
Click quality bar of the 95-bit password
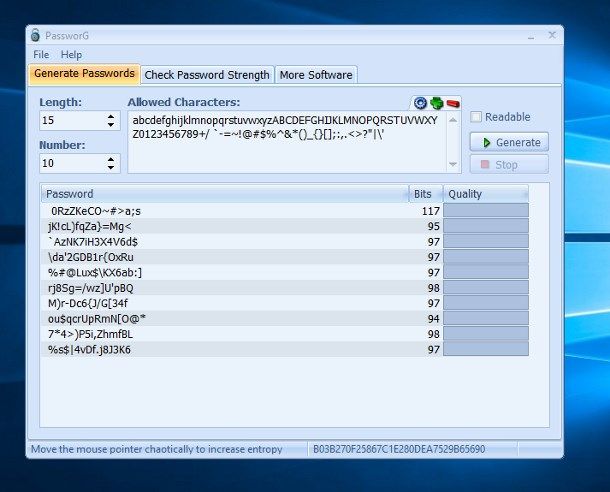pyautogui.click(x=486, y=226)
